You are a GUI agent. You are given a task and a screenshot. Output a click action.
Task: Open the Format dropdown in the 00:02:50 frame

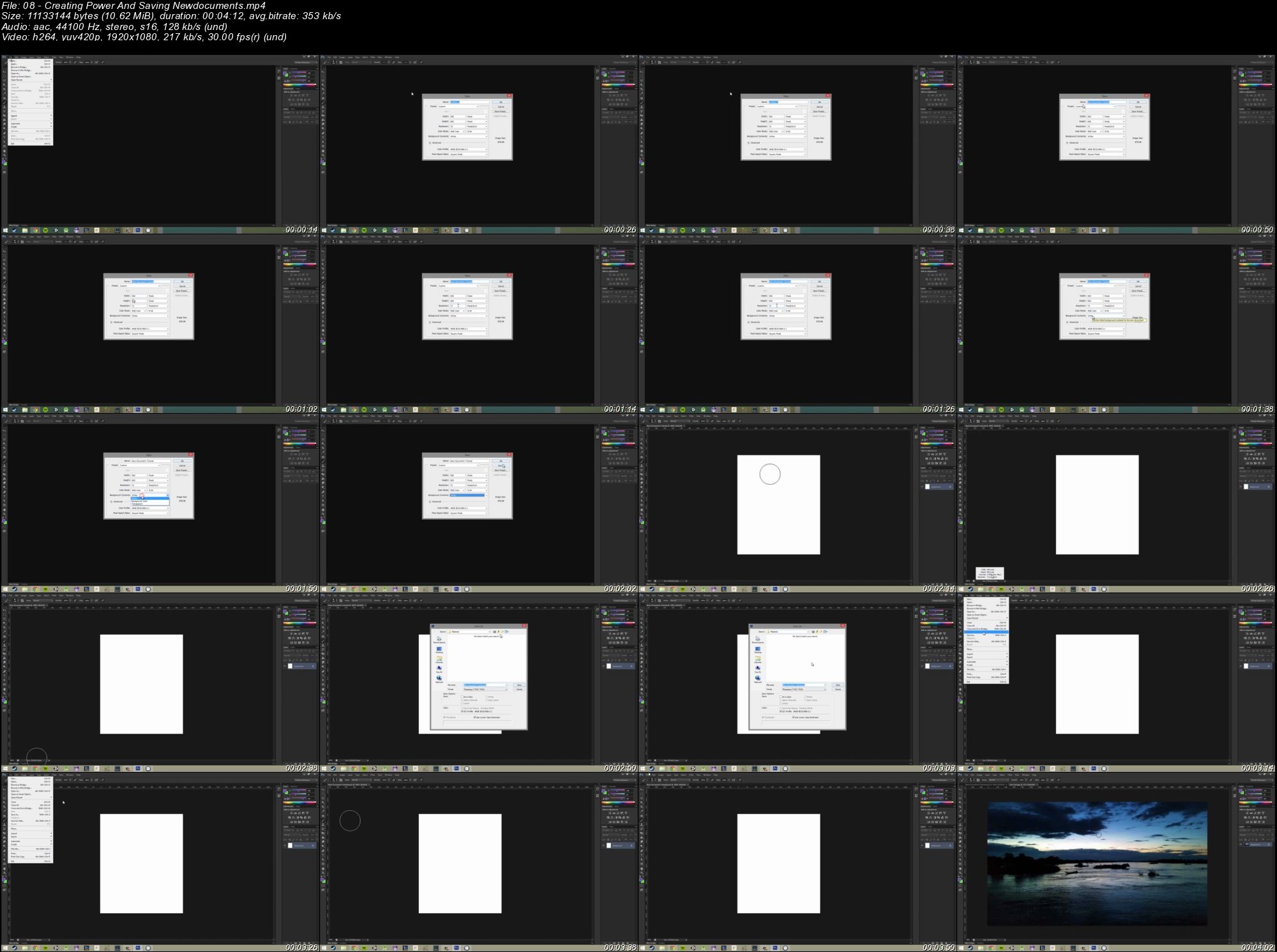coord(485,690)
